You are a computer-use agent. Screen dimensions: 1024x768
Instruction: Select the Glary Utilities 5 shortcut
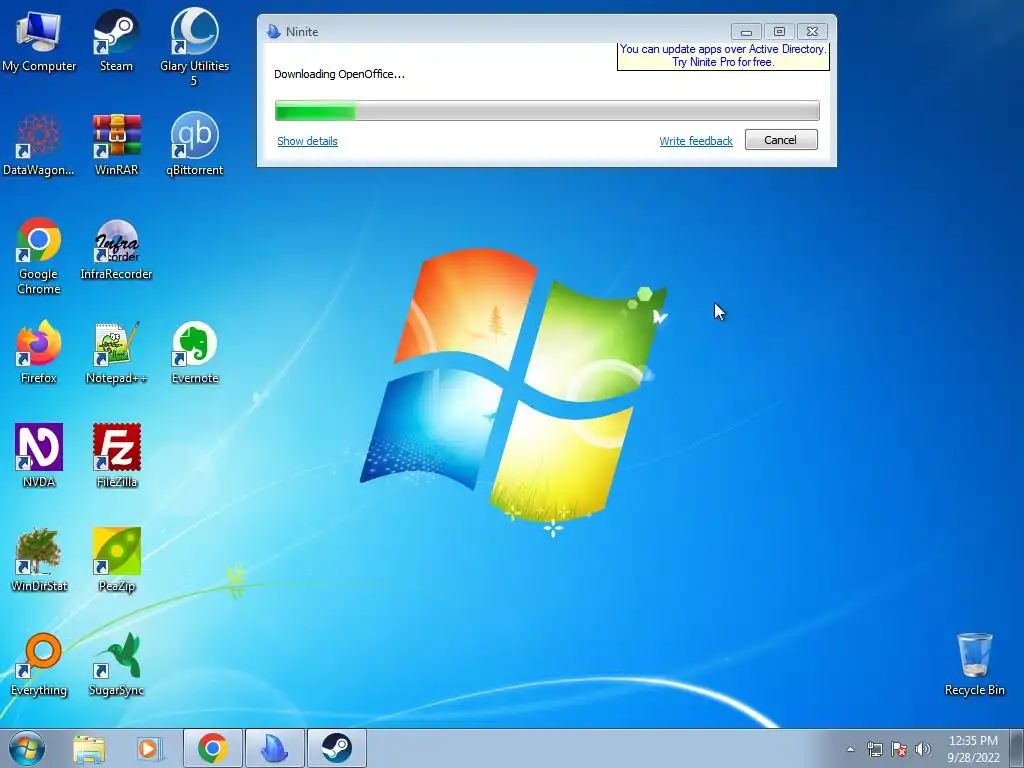[194, 47]
